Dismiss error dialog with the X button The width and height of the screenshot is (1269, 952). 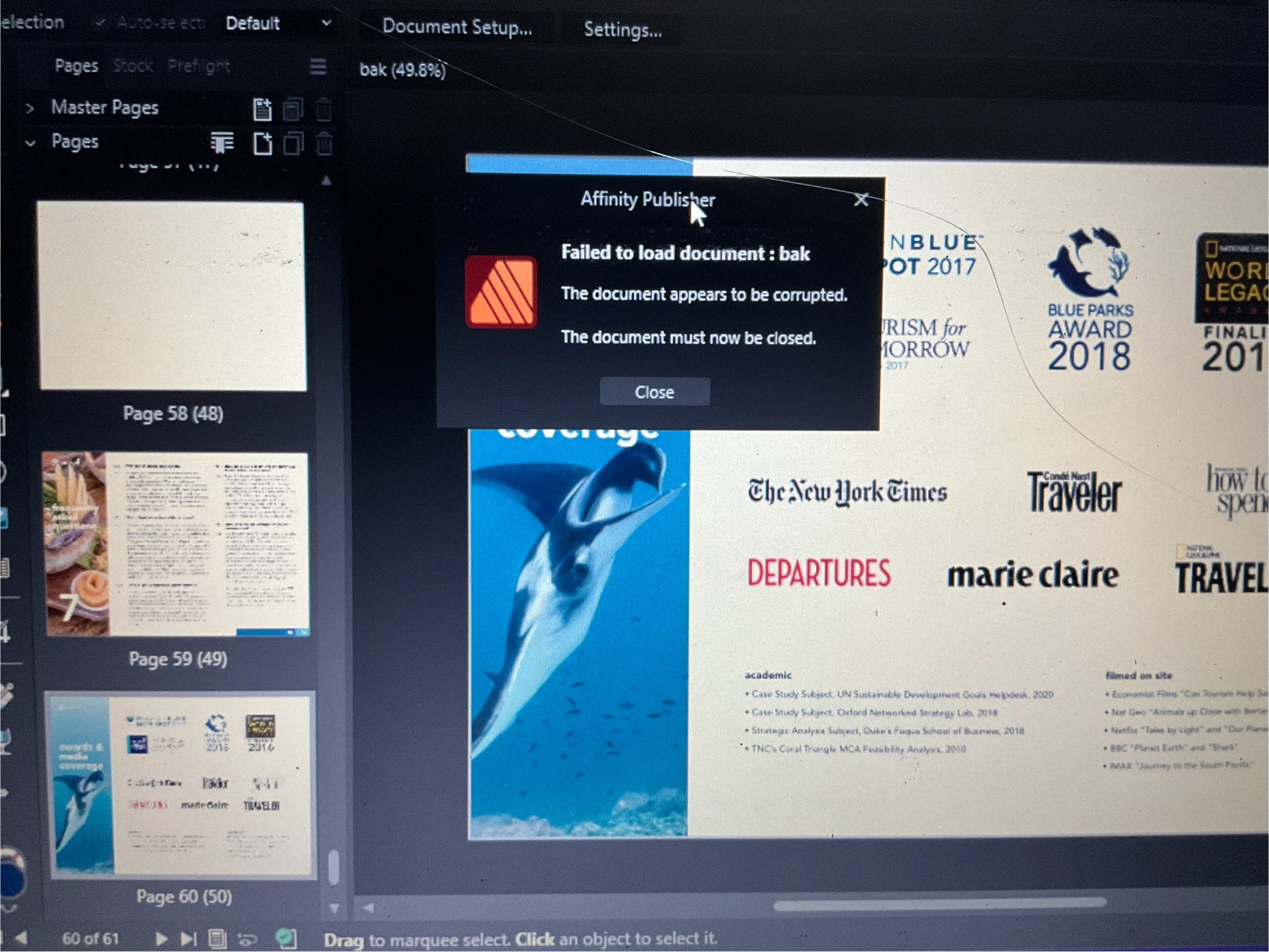point(860,200)
